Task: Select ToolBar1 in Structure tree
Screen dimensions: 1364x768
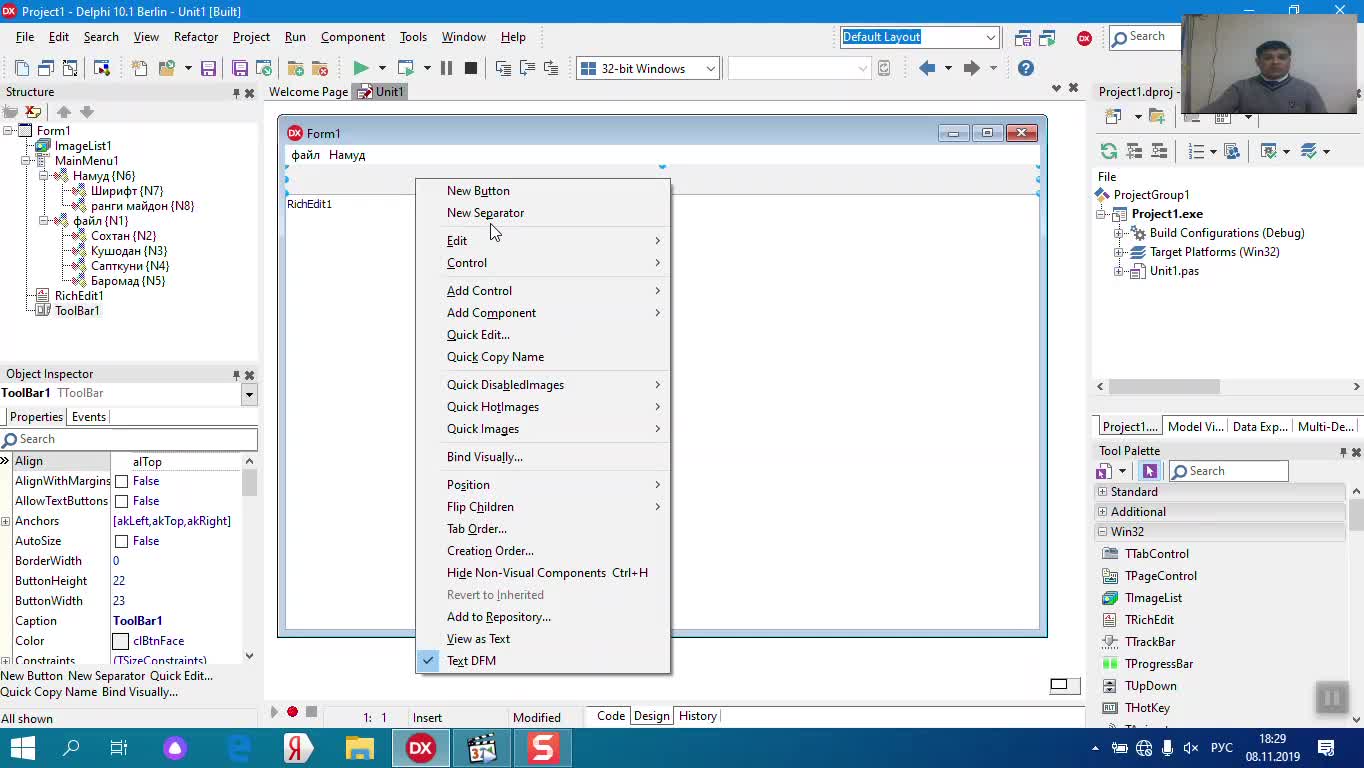Action: point(77,311)
